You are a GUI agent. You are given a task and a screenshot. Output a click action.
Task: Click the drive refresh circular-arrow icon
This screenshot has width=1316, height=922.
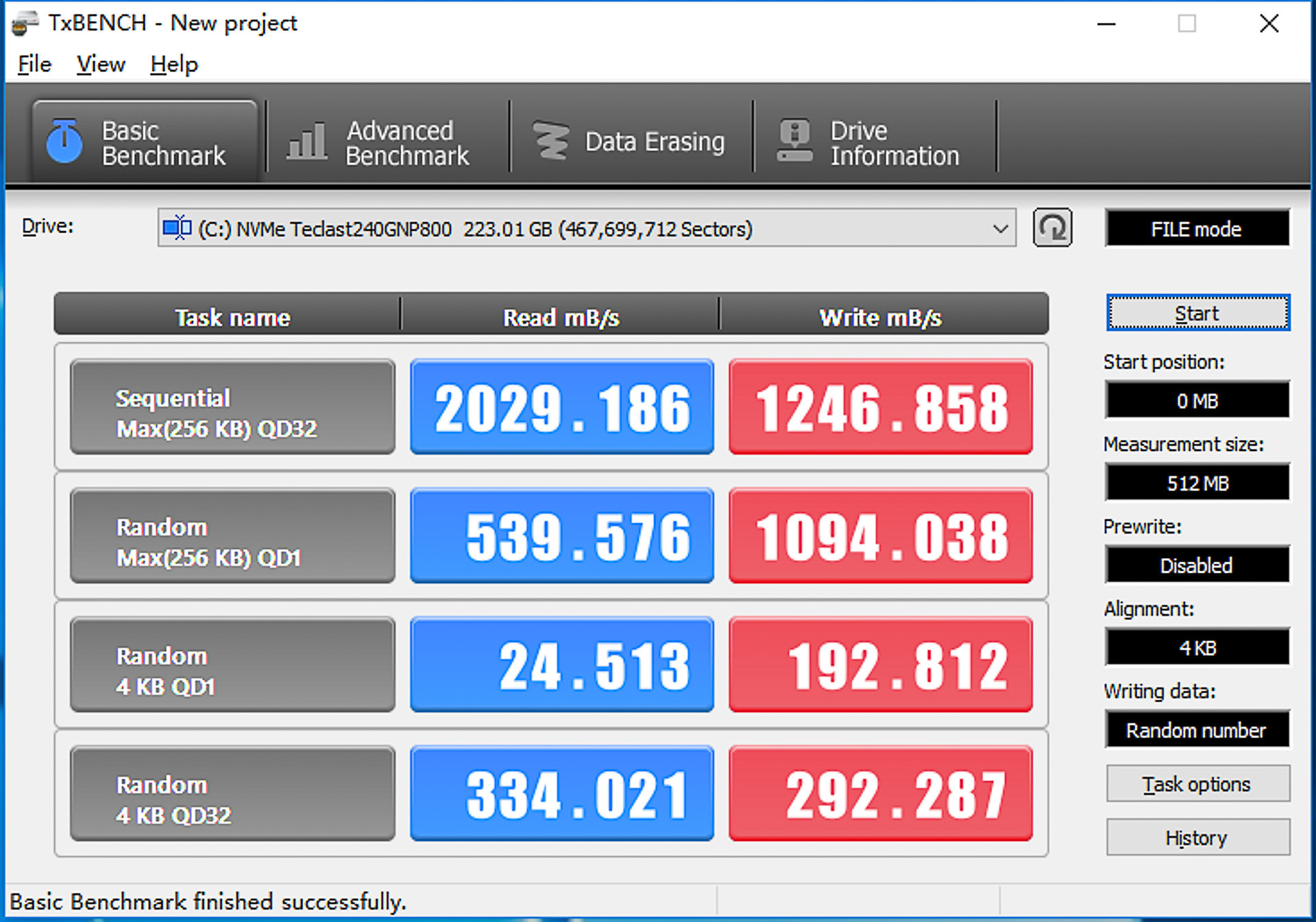(x=1053, y=228)
